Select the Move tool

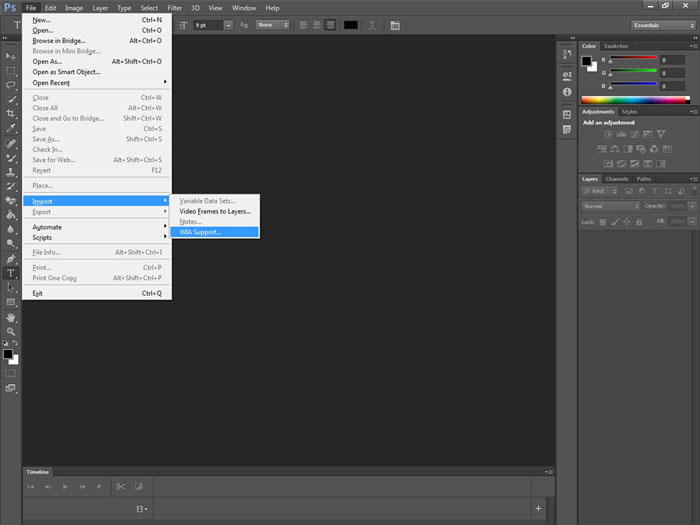[11, 57]
